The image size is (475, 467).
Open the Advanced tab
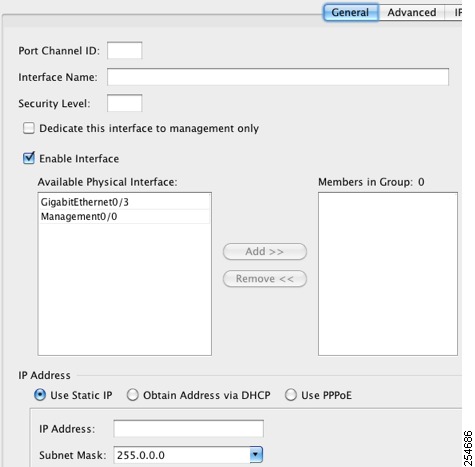click(412, 12)
